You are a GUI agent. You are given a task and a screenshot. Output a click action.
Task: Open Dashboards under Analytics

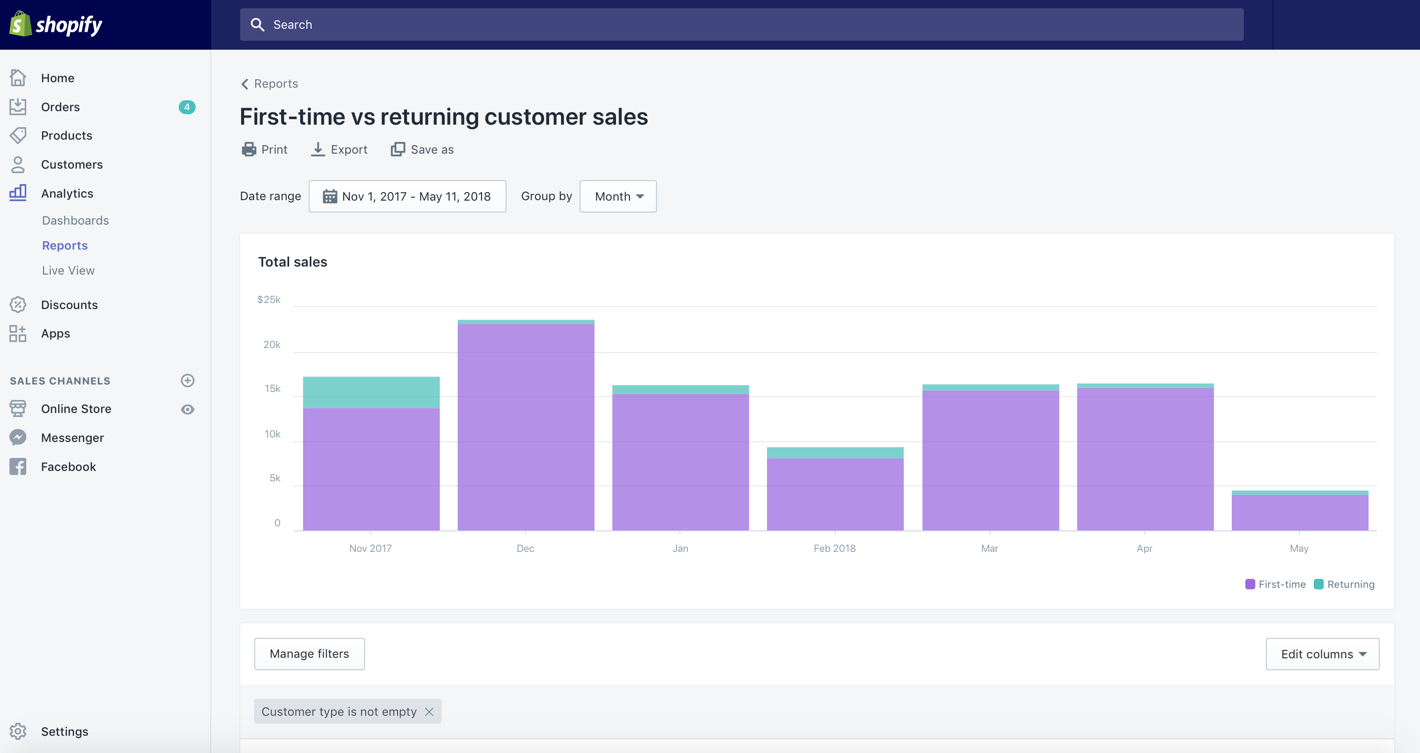pos(75,220)
